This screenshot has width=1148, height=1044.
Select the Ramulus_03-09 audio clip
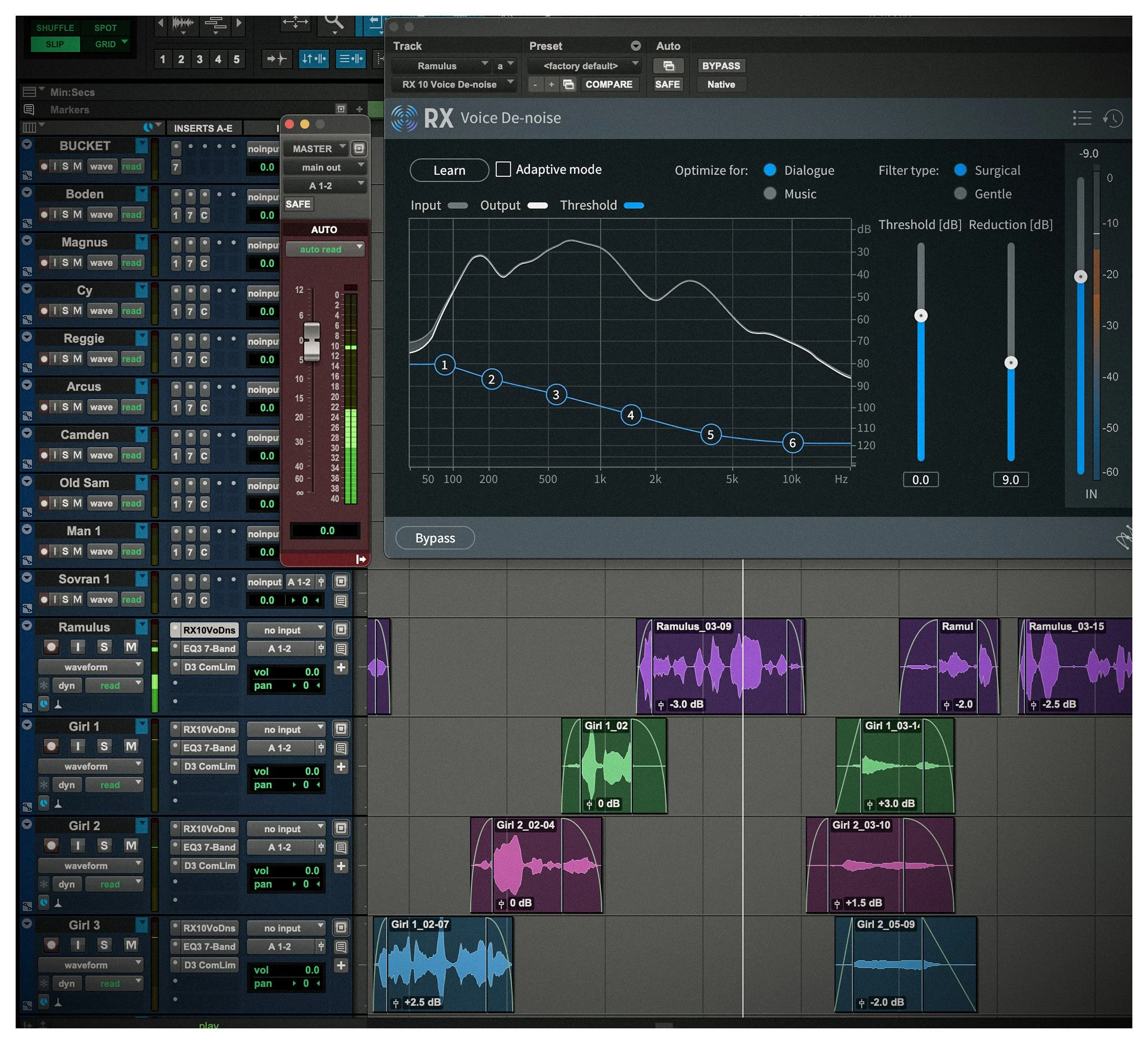click(x=720, y=666)
